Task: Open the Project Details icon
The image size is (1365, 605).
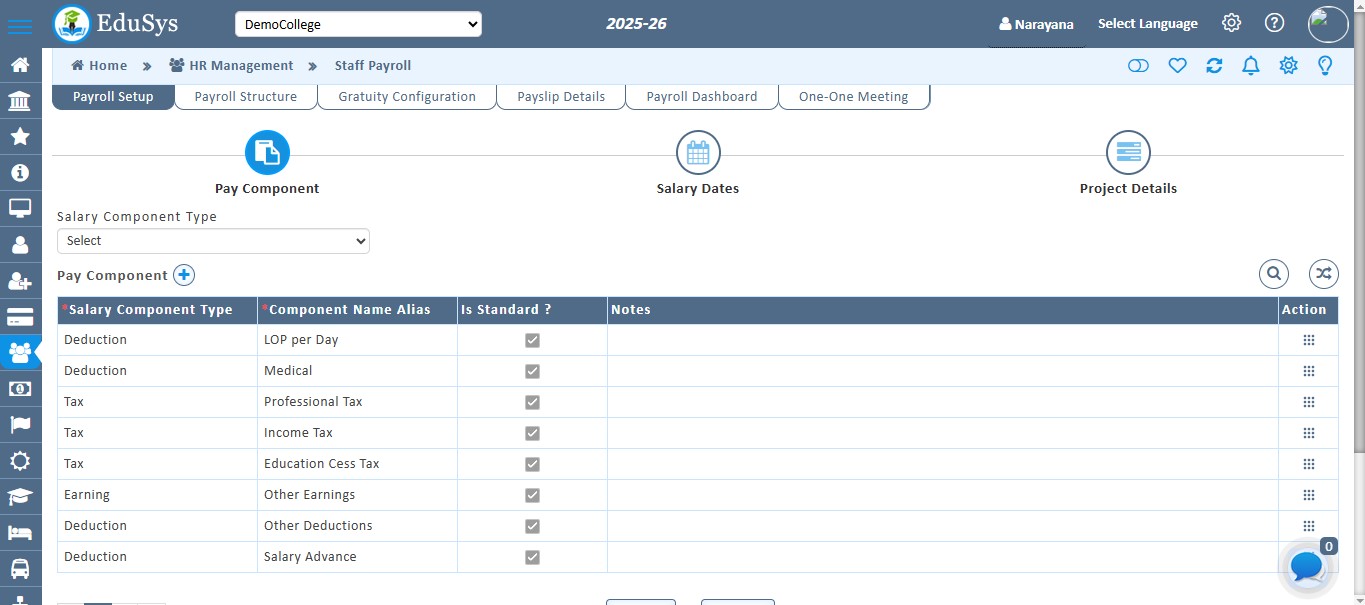Action: [1128, 151]
